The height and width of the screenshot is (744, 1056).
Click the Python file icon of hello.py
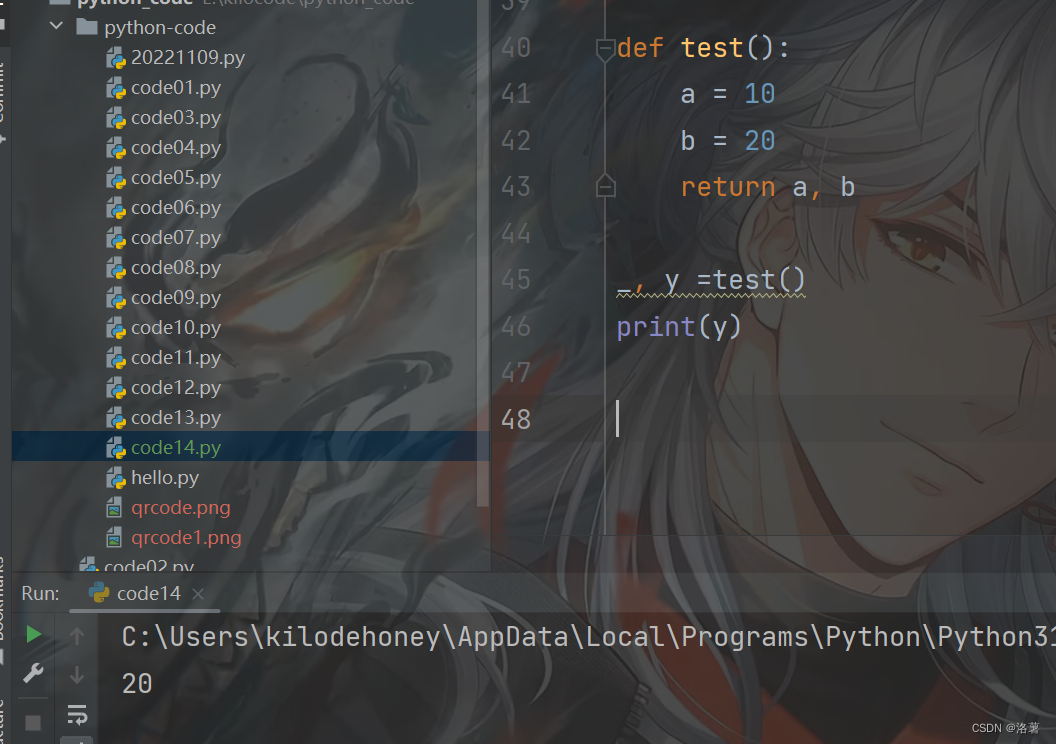pyautogui.click(x=116, y=478)
